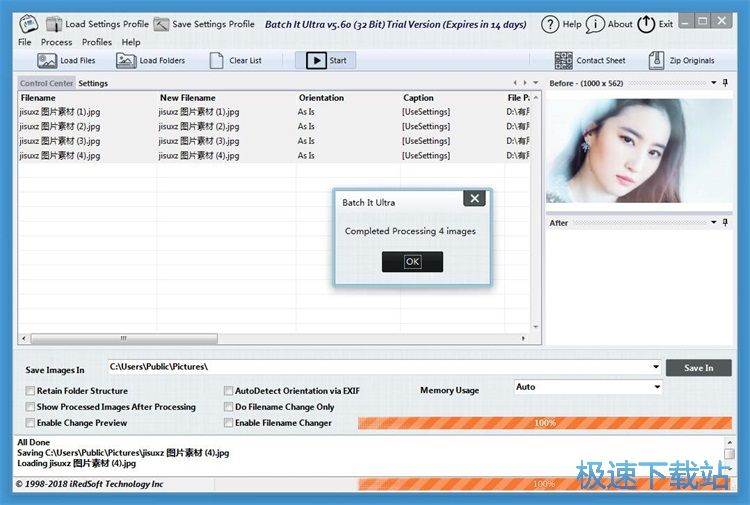This screenshot has width=750, height=505.
Task: Click the file list scroll right arrow
Action: 523,338
